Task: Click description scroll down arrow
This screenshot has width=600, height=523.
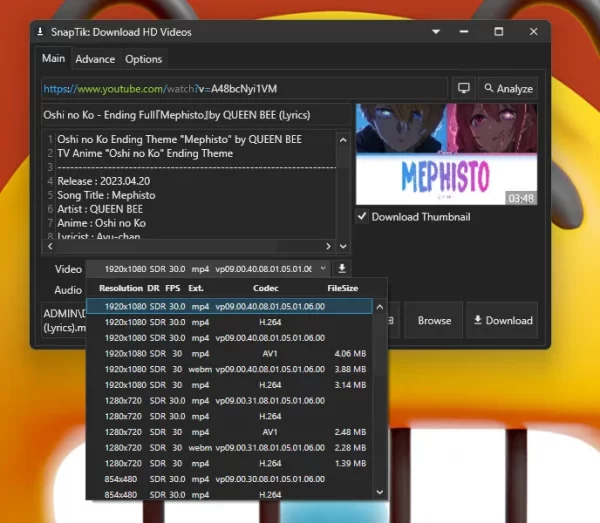Action: coord(343,246)
